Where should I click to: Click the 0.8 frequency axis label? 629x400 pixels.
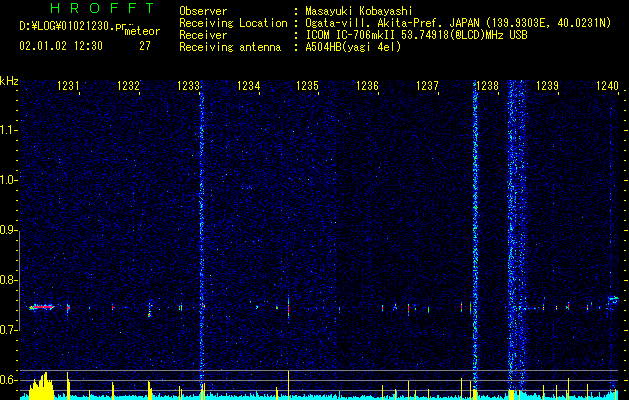(8, 280)
